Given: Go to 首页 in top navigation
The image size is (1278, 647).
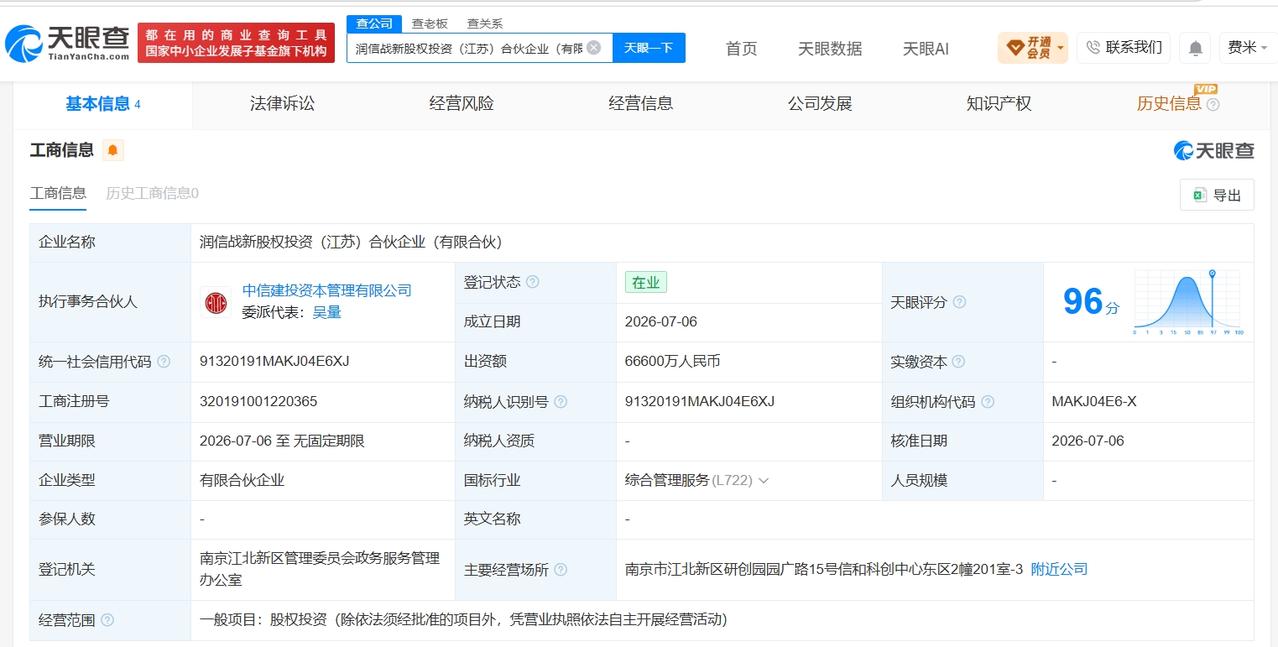Looking at the screenshot, I should point(741,48).
